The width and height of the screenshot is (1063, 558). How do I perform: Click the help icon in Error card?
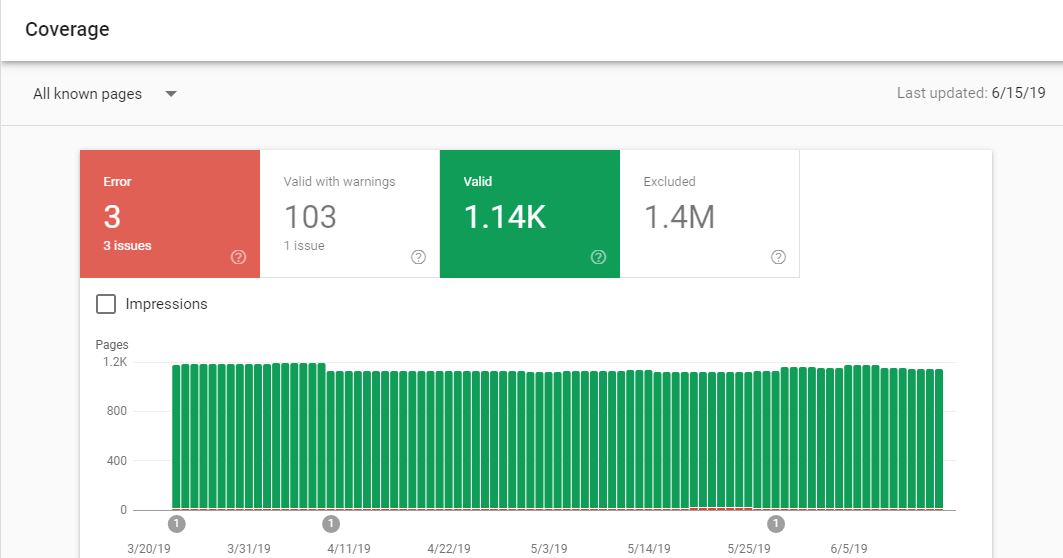238,257
